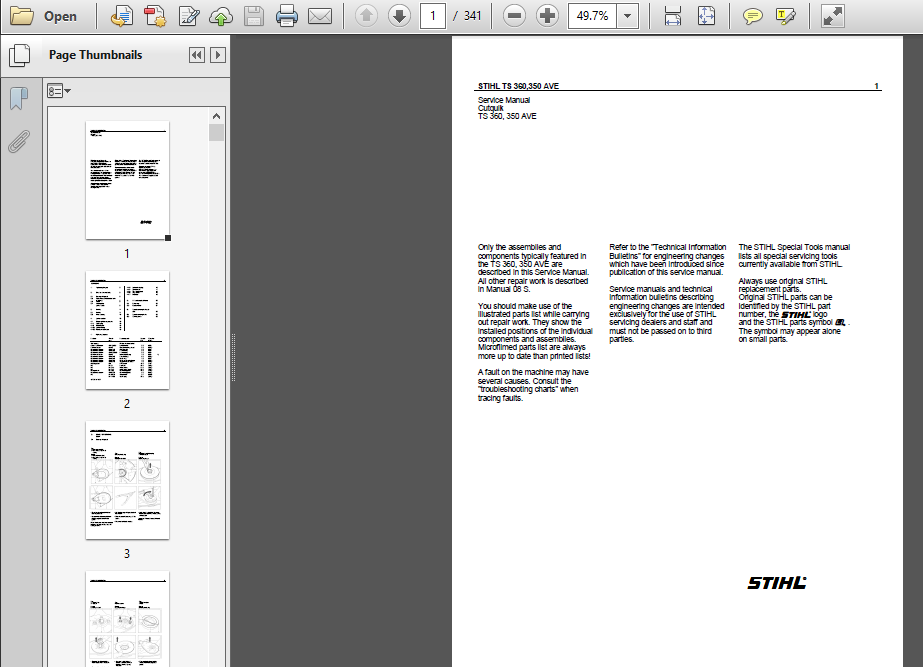Viewport: 923px width, 667px height.
Task: Zoom out with the minus button
Action: click(x=514, y=16)
